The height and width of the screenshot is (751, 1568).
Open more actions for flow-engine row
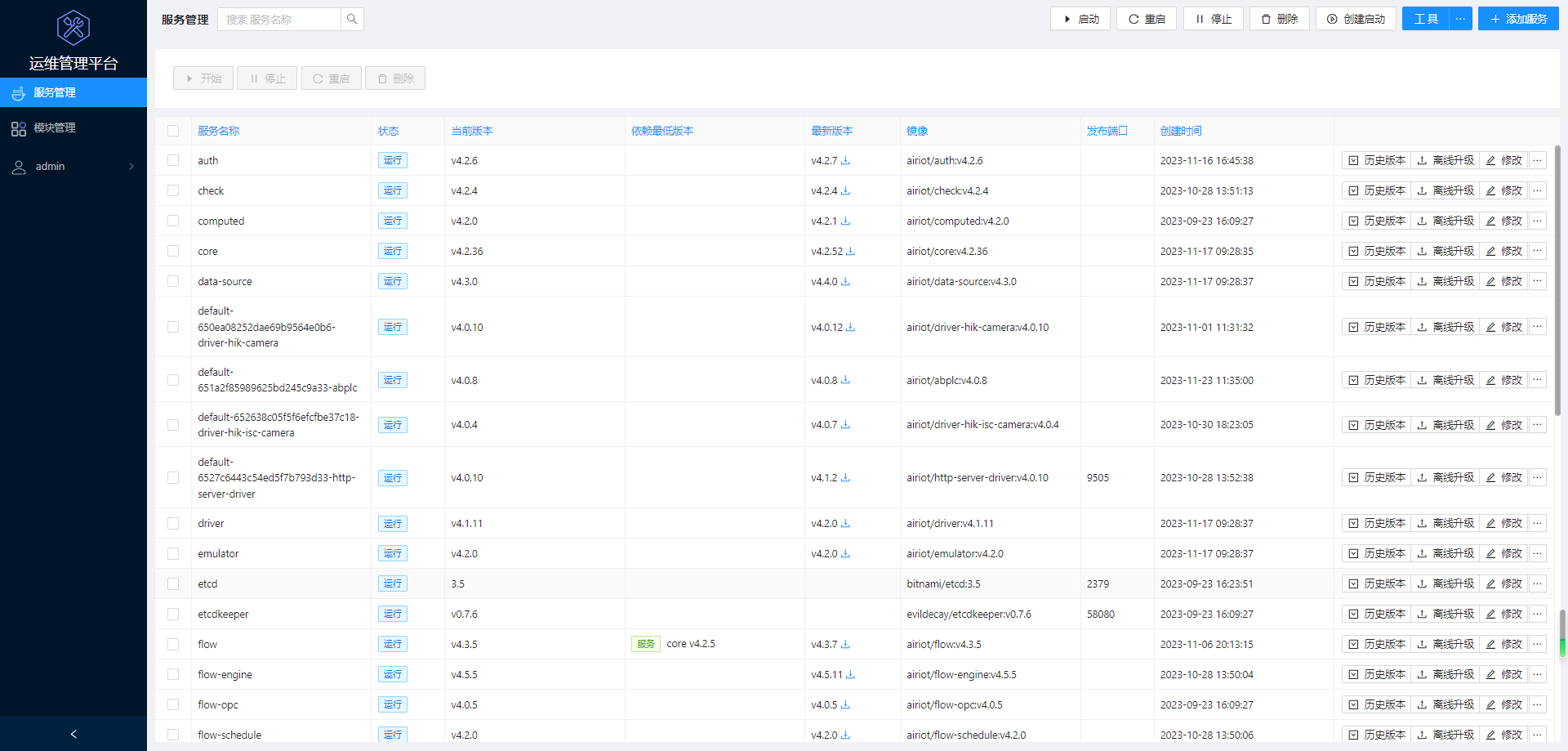click(x=1537, y=674)
